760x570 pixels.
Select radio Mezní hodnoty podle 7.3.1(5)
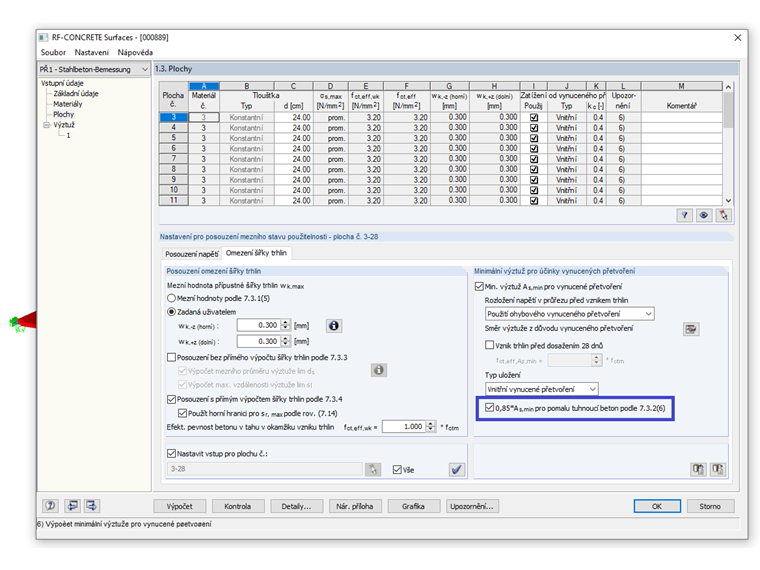click(171, 298)
